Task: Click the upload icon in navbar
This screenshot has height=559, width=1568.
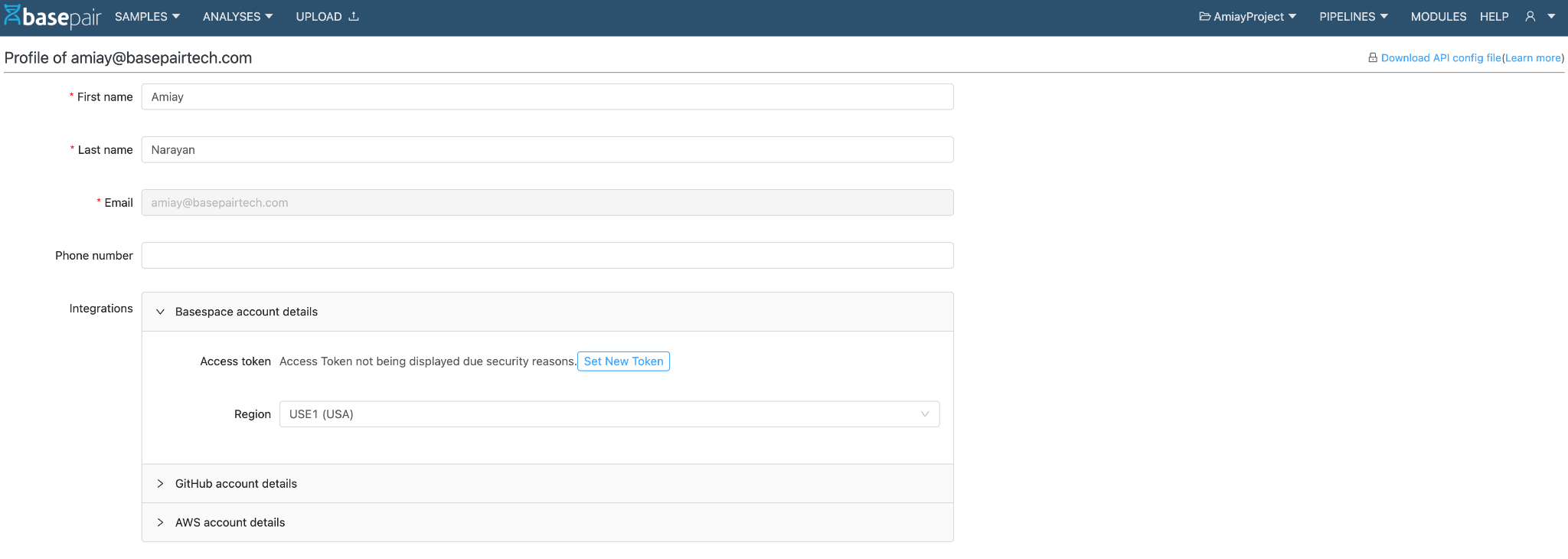Action: point(353,16)
